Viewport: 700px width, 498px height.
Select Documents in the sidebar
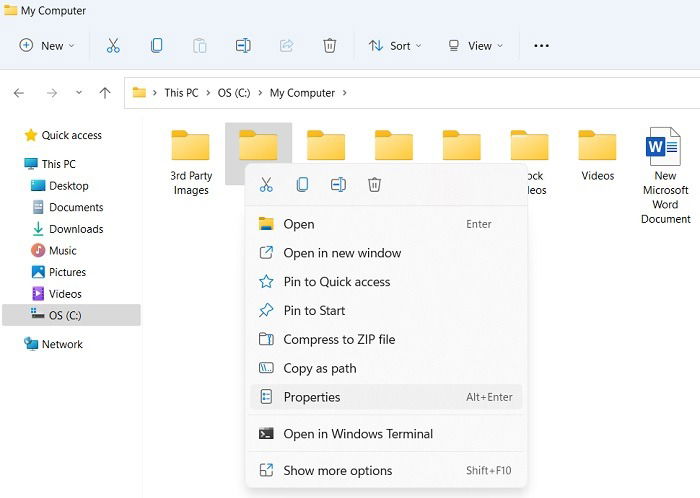pos(67,208)
